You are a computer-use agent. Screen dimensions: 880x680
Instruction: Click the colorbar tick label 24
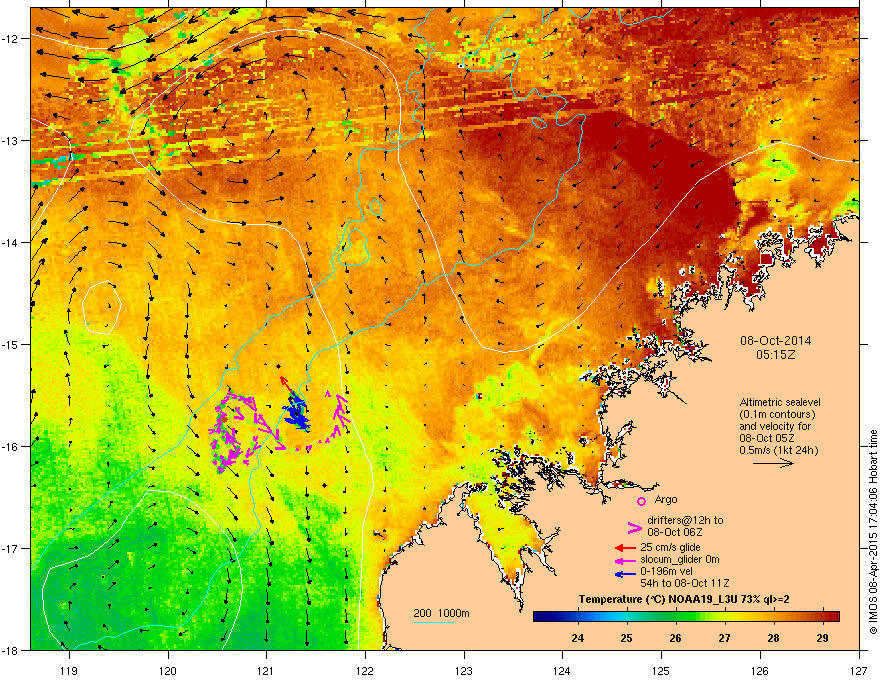click(578, 638)
